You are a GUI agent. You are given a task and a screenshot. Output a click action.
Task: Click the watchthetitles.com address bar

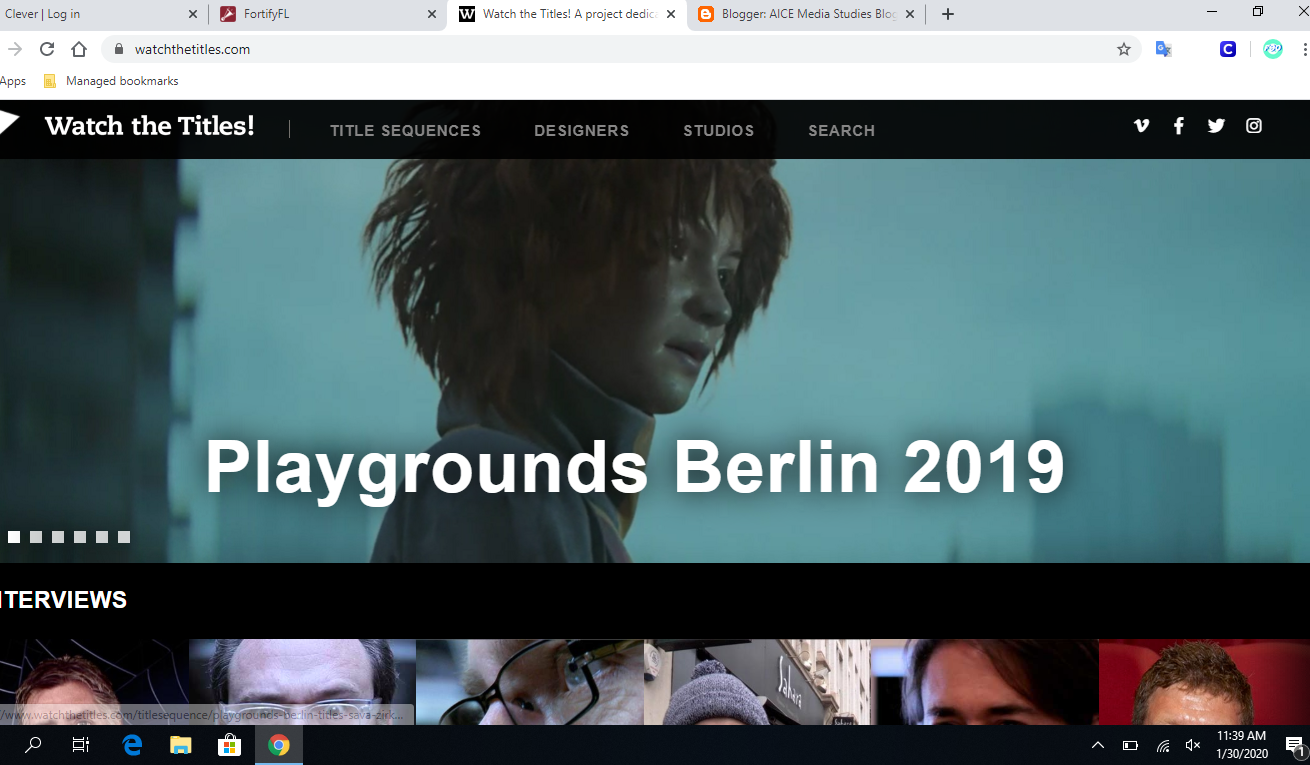pyautogui.click(x=620, y=49)
